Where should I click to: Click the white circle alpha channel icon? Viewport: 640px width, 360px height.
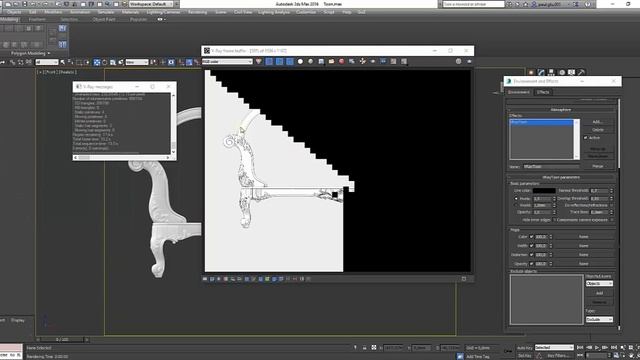tap(300, 62)
